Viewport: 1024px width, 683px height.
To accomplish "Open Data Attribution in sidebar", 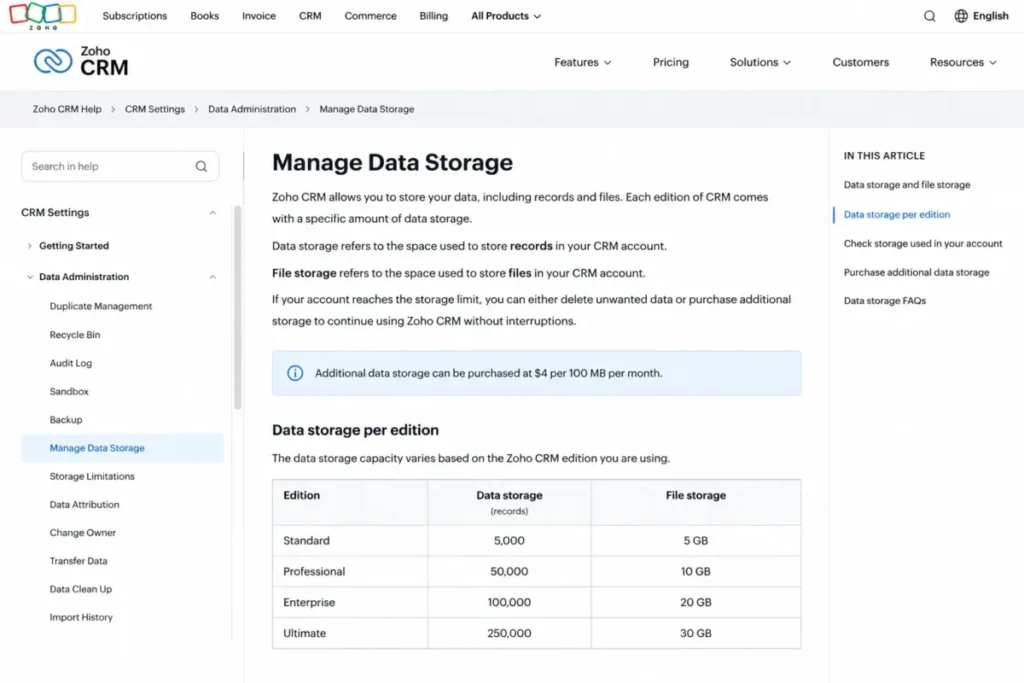I will (84, 505).
